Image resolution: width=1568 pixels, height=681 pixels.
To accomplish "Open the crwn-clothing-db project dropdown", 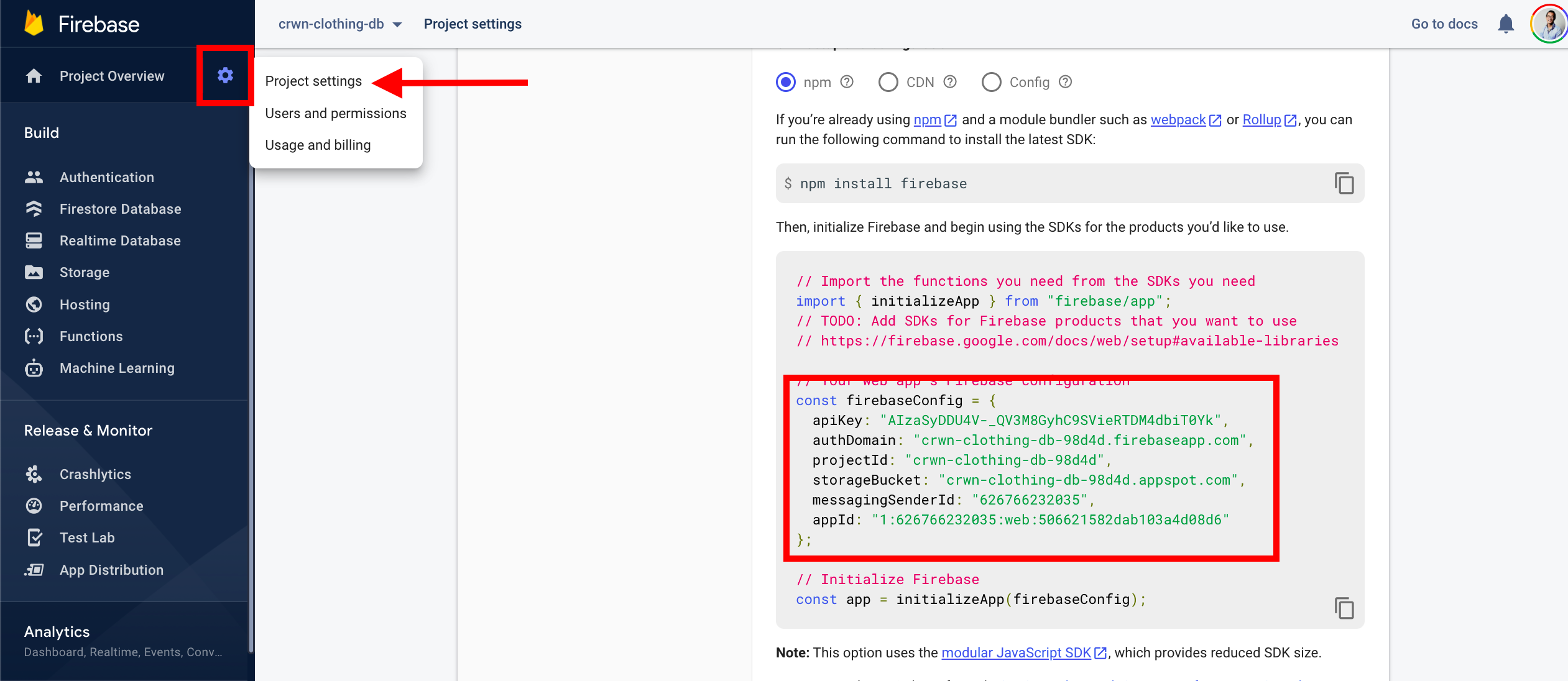I will [340, 24].
